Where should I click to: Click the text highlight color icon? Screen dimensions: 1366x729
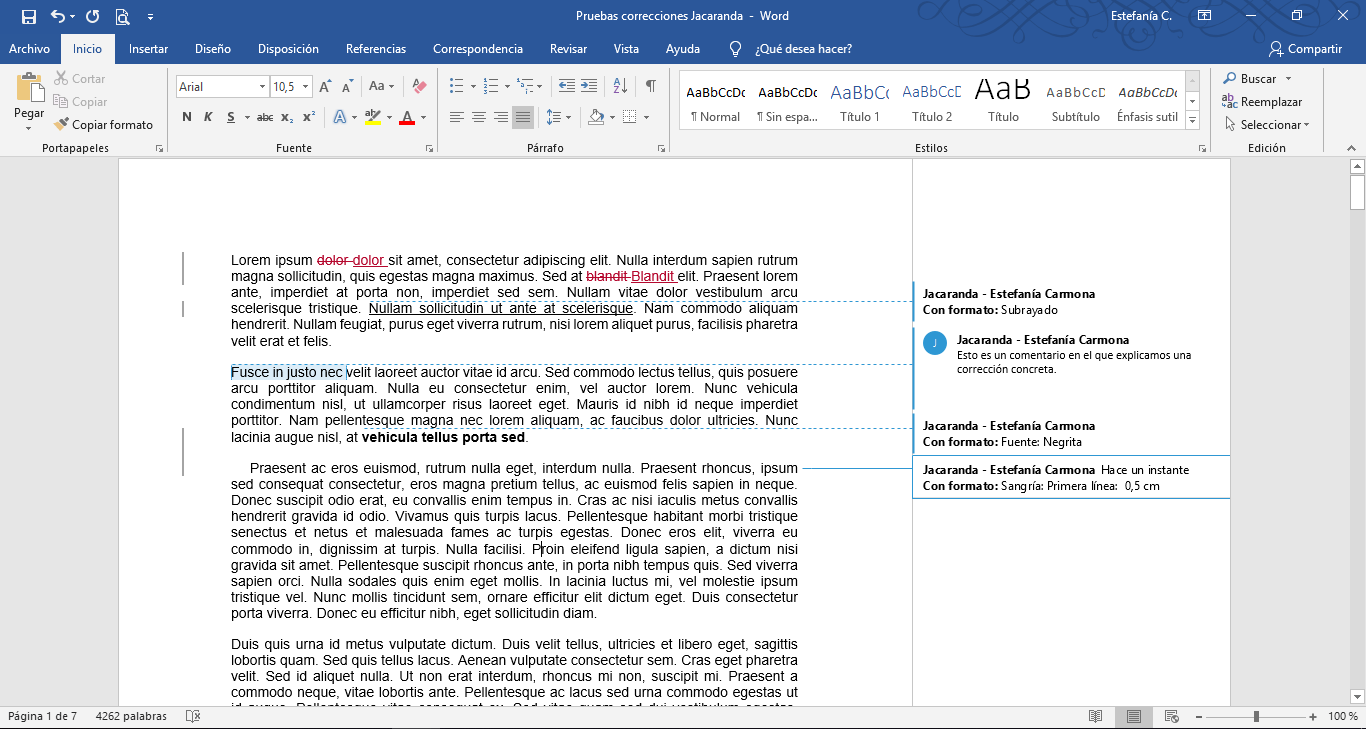373,116
